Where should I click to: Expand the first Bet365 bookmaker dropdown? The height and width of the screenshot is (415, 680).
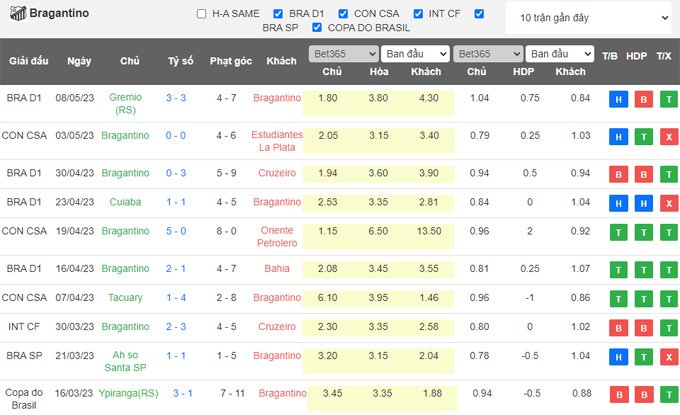(x=342, y=53)
